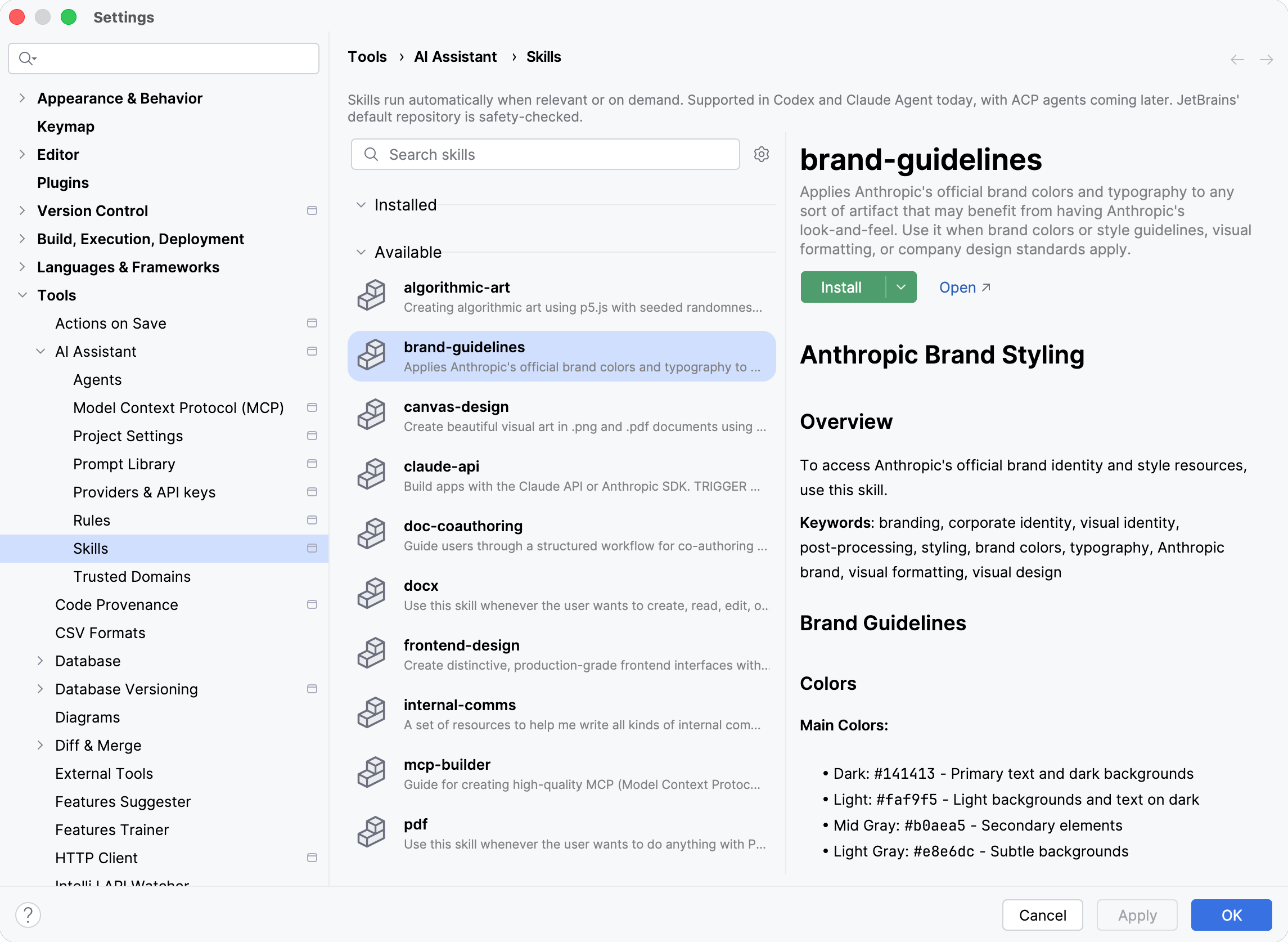Collapse the Installed skills section
1288x942 pixels.
point(361,205)
